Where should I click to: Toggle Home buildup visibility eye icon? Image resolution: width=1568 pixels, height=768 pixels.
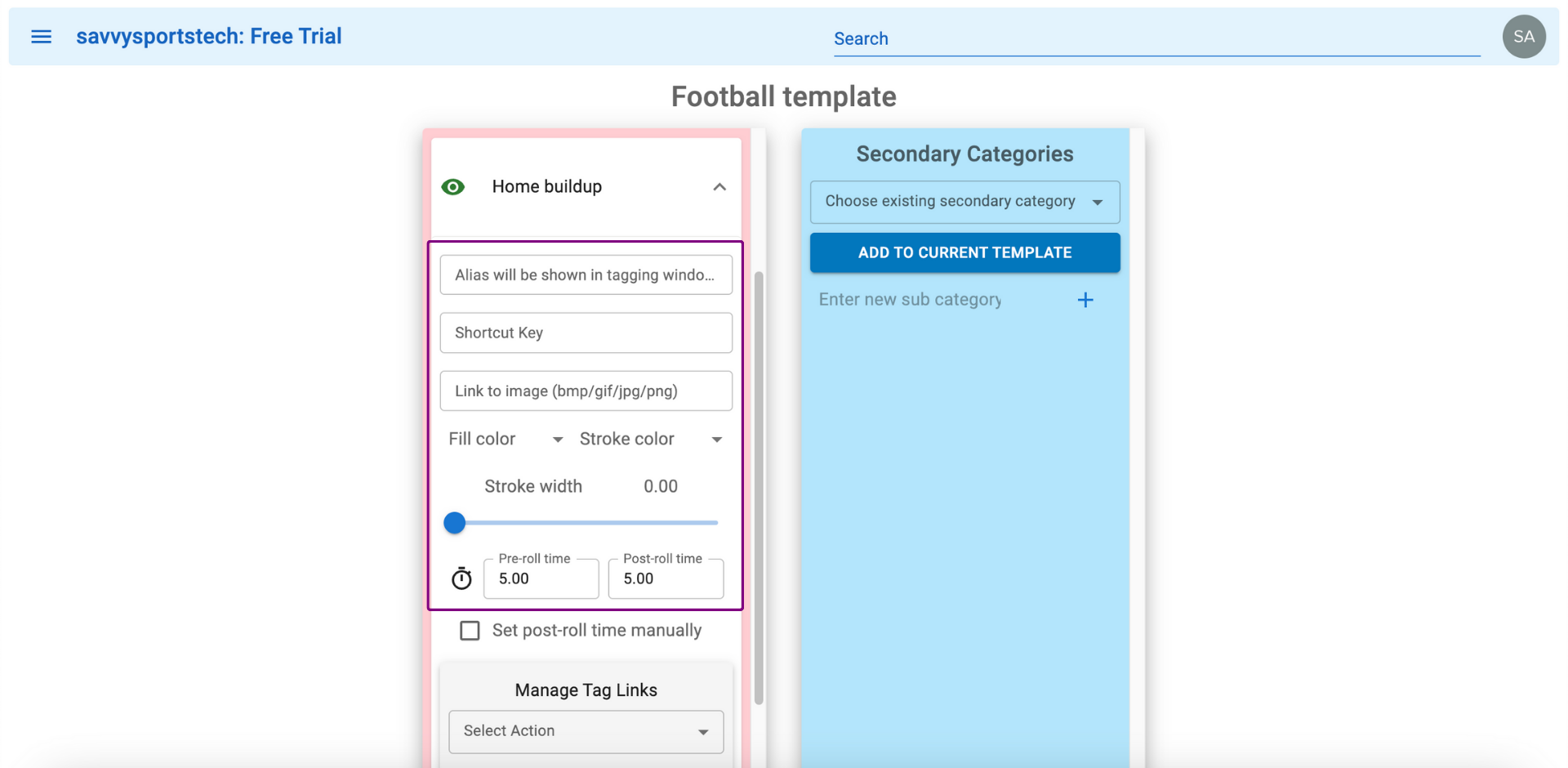(453, 187)
